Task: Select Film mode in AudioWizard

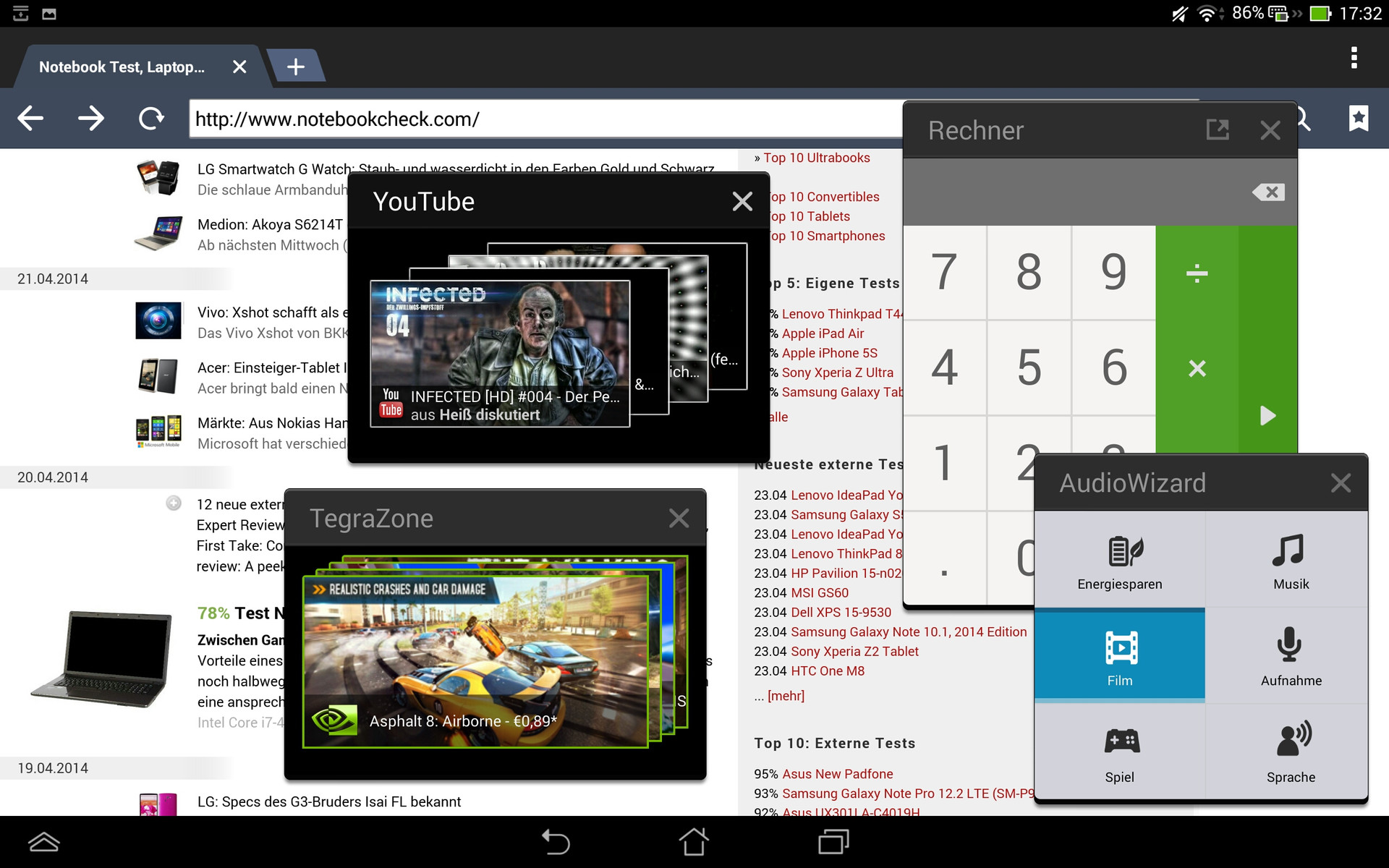Action: pos(1119,656)
